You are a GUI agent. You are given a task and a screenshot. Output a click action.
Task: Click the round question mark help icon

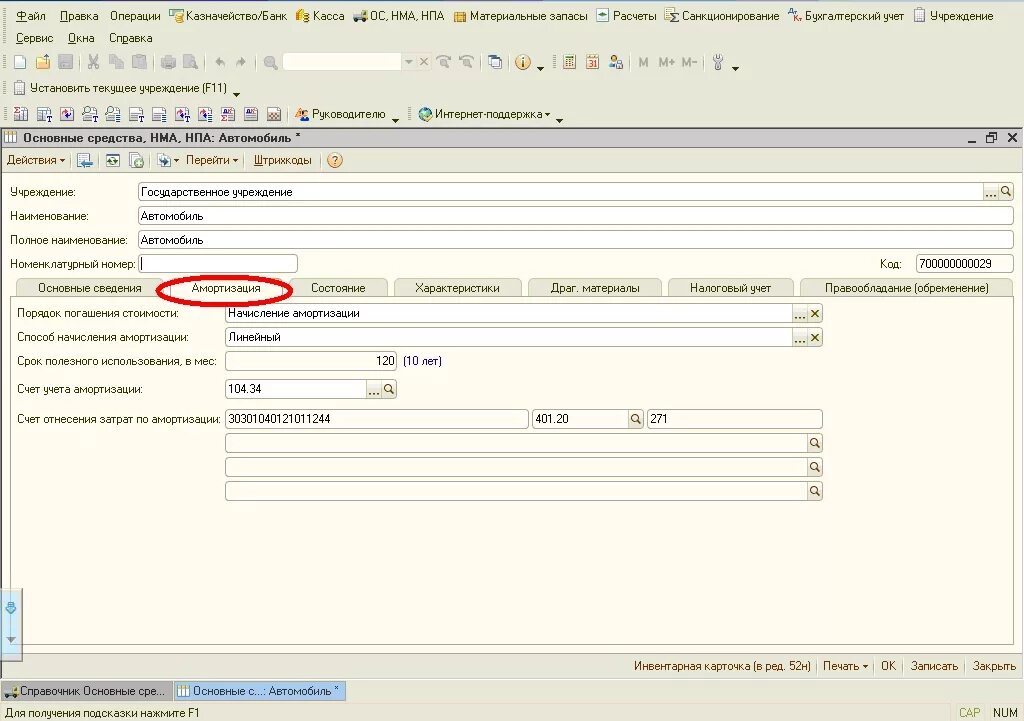334,160
